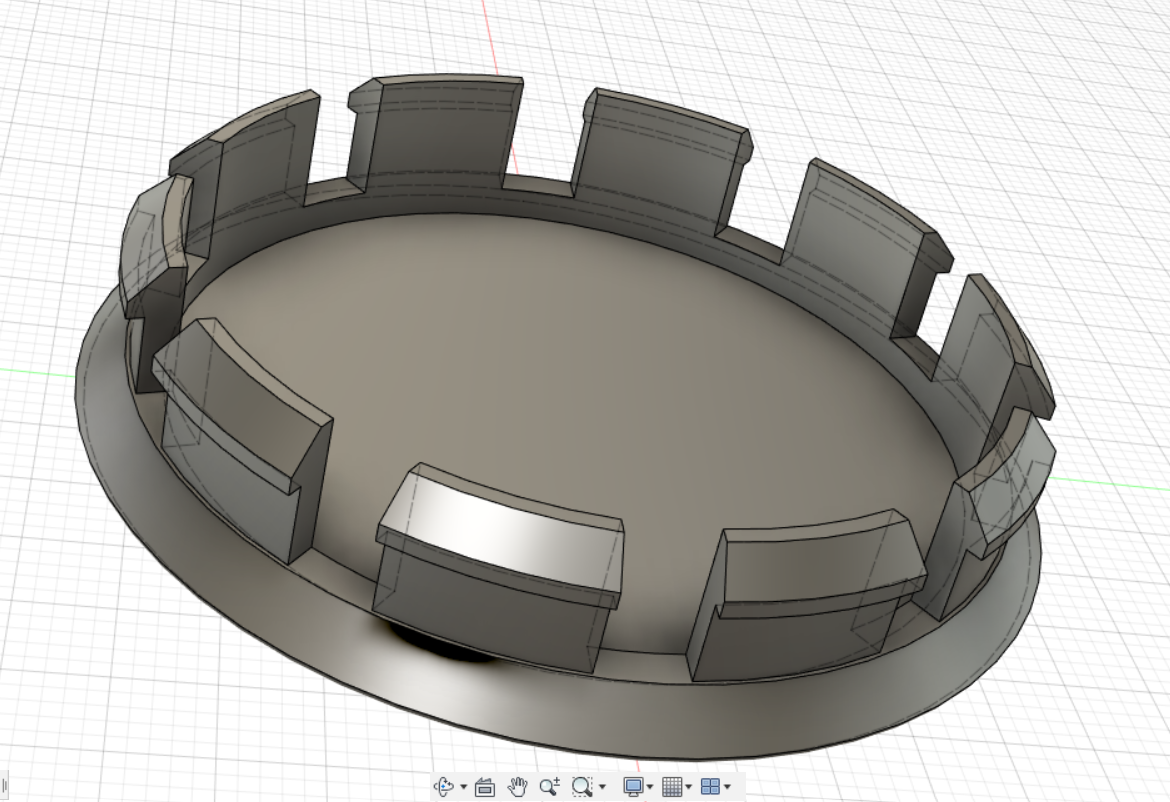This screenshot has width=1170, height=802.
Task: Click the Zoom Window magnifier icon
Action: click(x=582, y=787)
